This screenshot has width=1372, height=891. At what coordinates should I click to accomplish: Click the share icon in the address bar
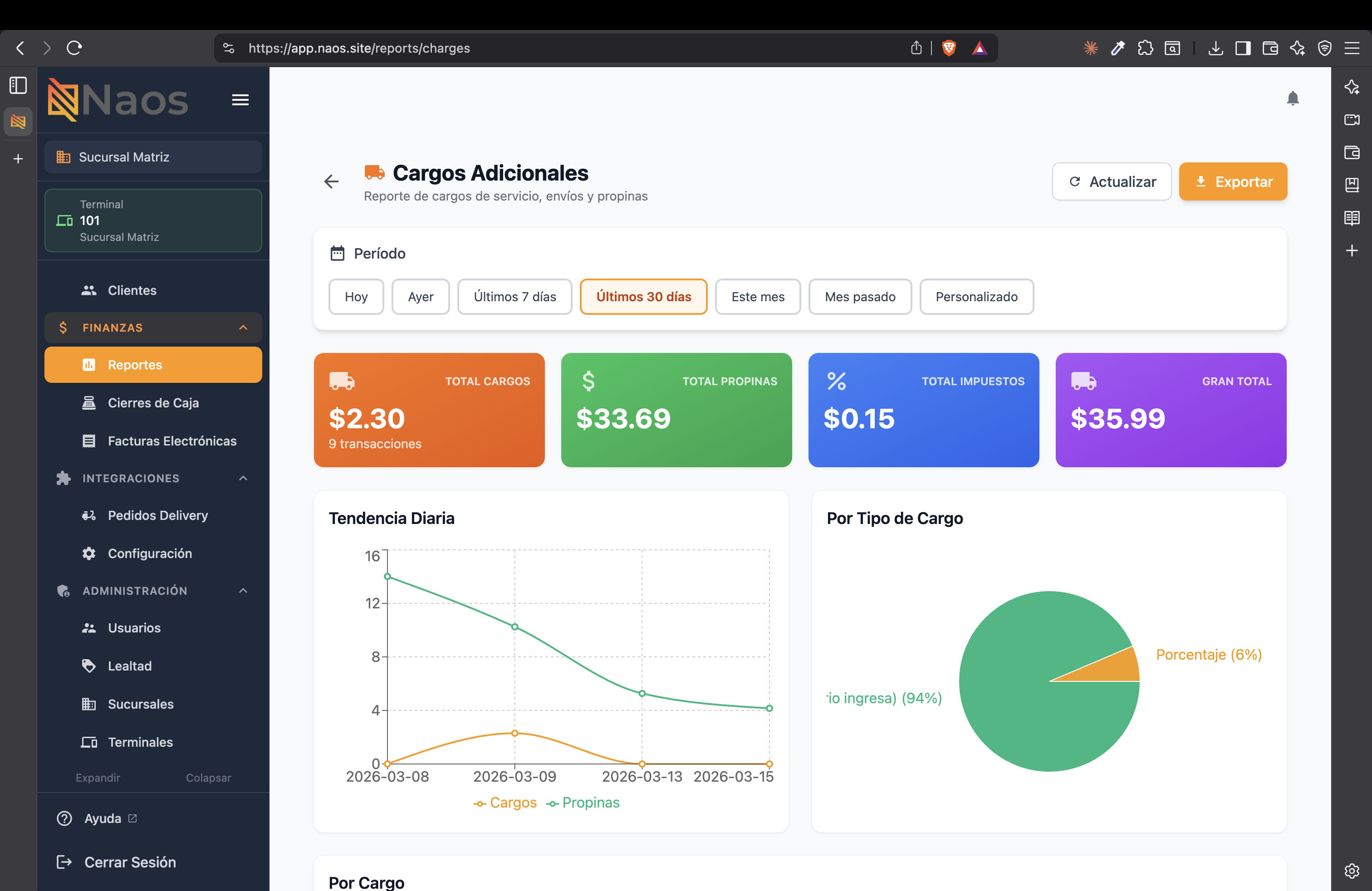[916, 48]
